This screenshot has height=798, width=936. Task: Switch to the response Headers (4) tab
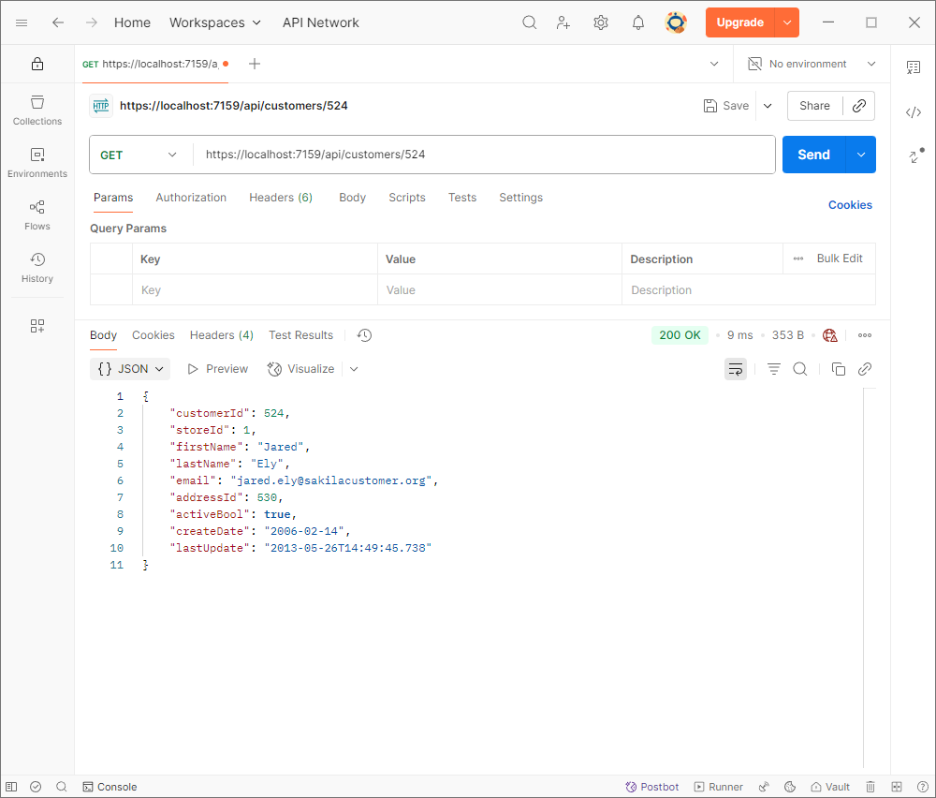(x=221, y=336)
